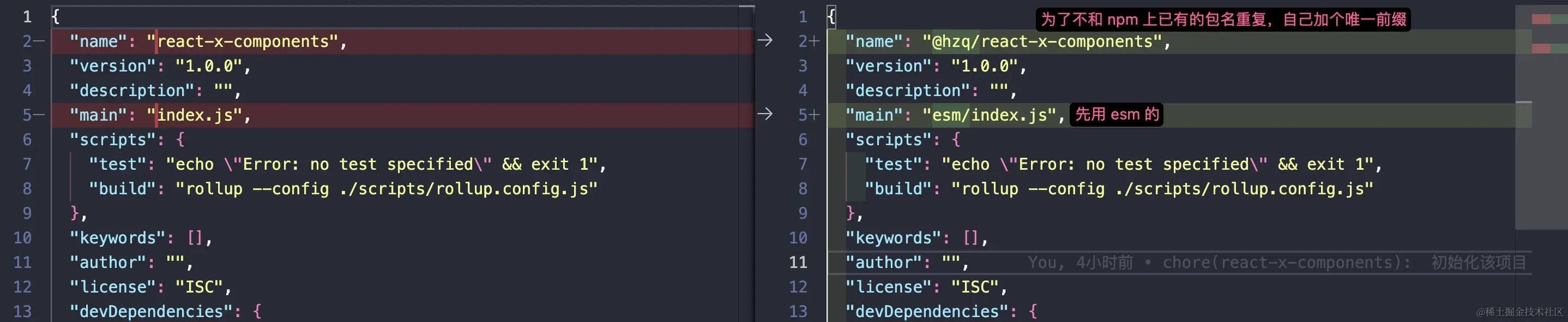Click "description" key in the left pane
The width and height of the screenshot is (1568, 322).
131,90
